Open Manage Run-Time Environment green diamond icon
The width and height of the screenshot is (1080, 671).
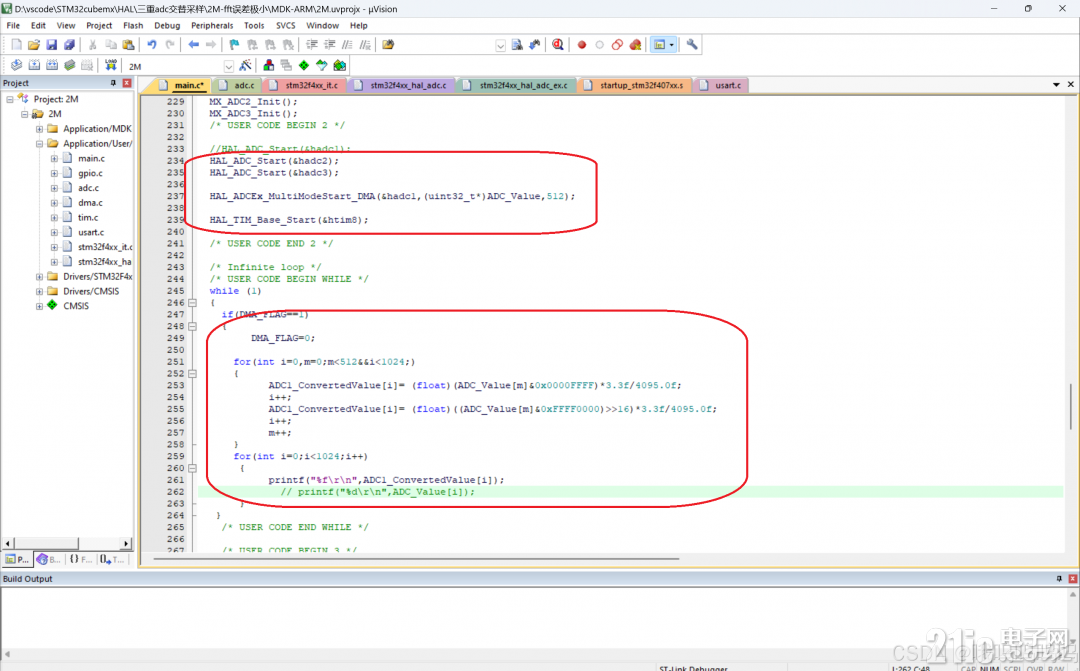point(304,65)
